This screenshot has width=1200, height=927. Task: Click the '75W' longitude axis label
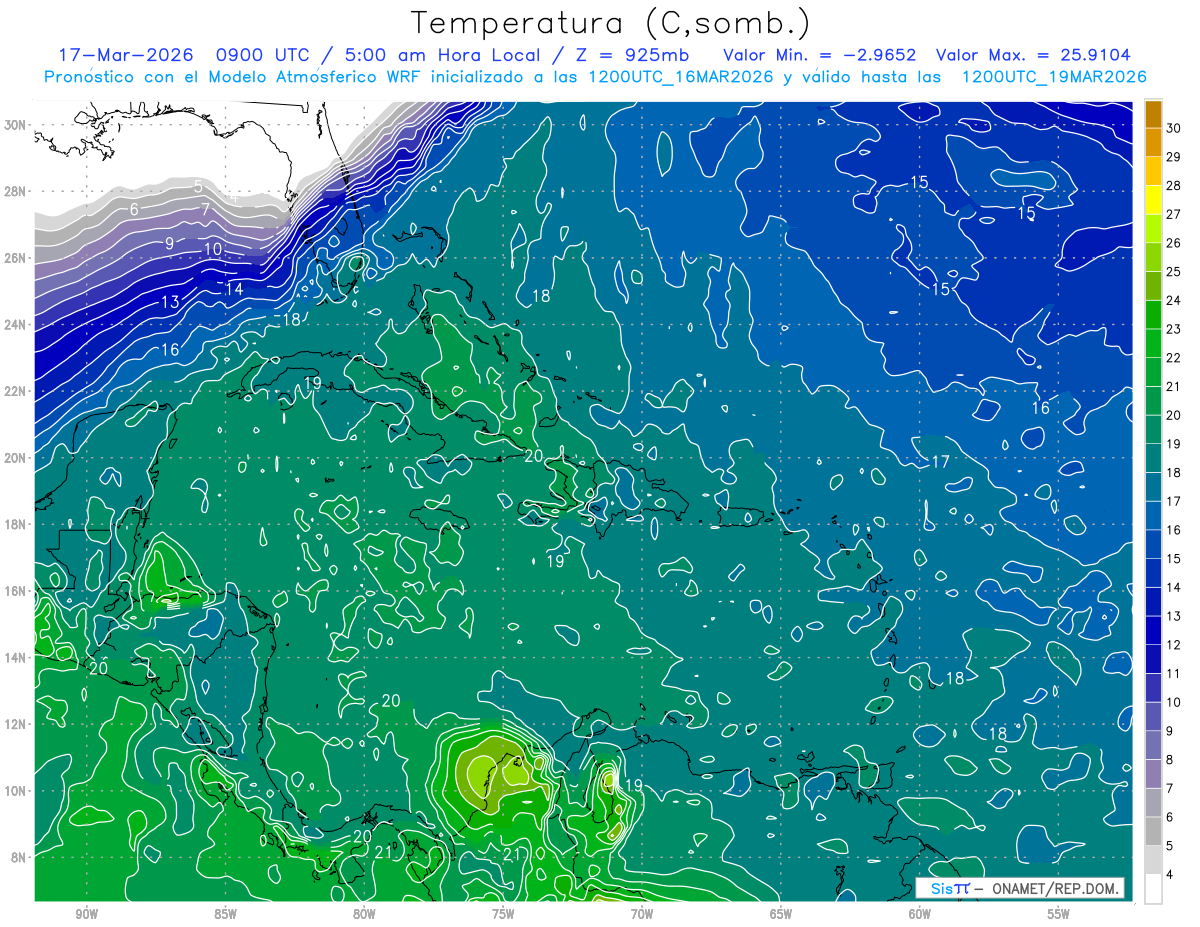click(503, 915)
